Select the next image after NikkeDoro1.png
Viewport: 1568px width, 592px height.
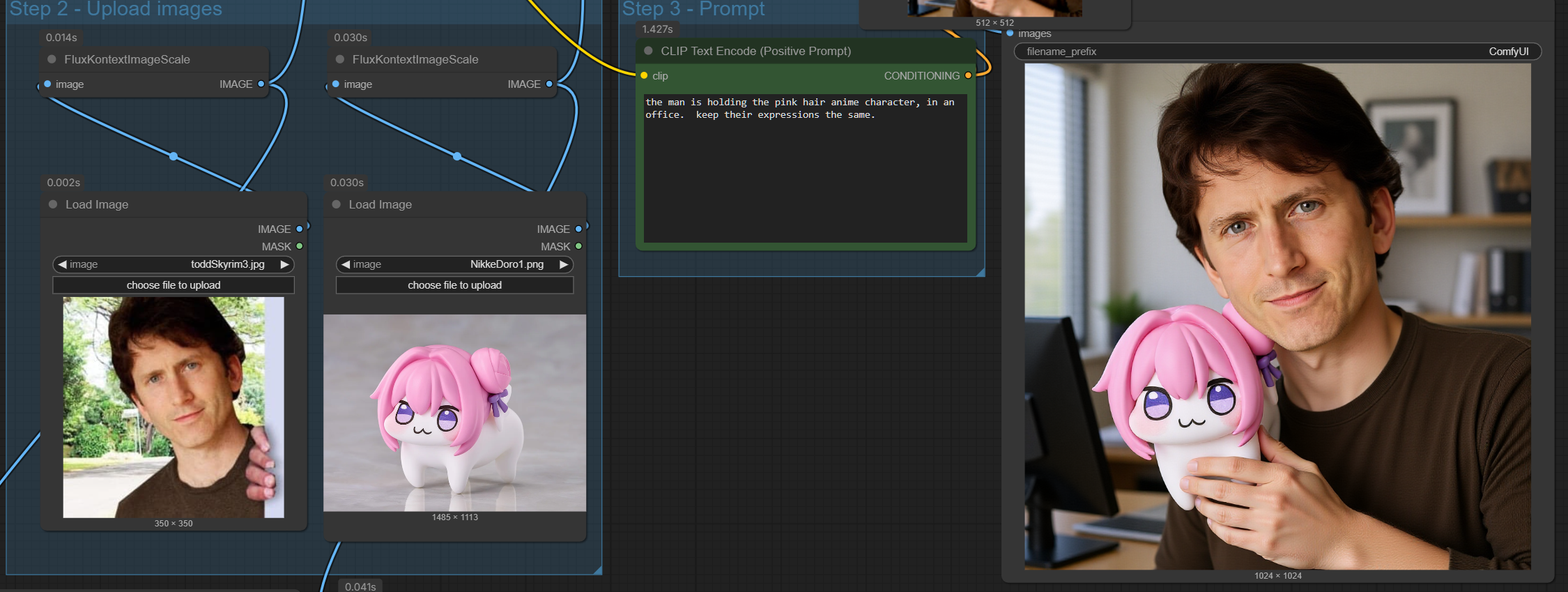click(563, 264)
